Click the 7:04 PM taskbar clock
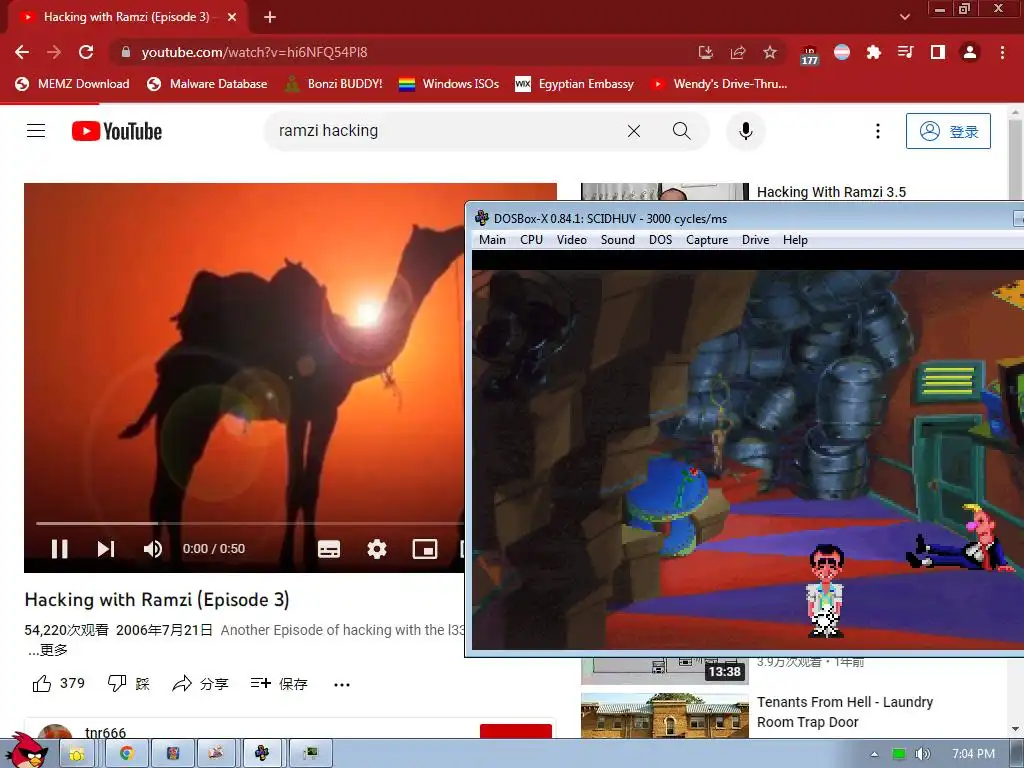1024x768 pixels. [x=973, y=754]
